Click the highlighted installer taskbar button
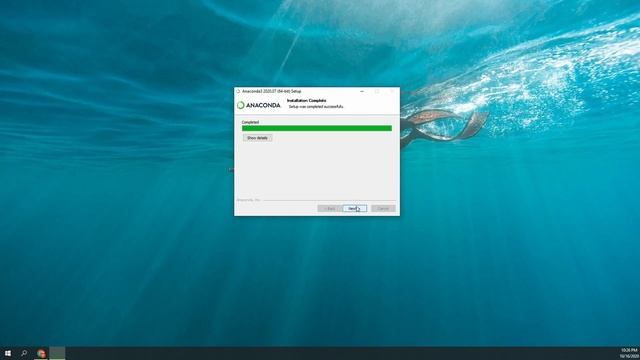 tap(57, 353)
